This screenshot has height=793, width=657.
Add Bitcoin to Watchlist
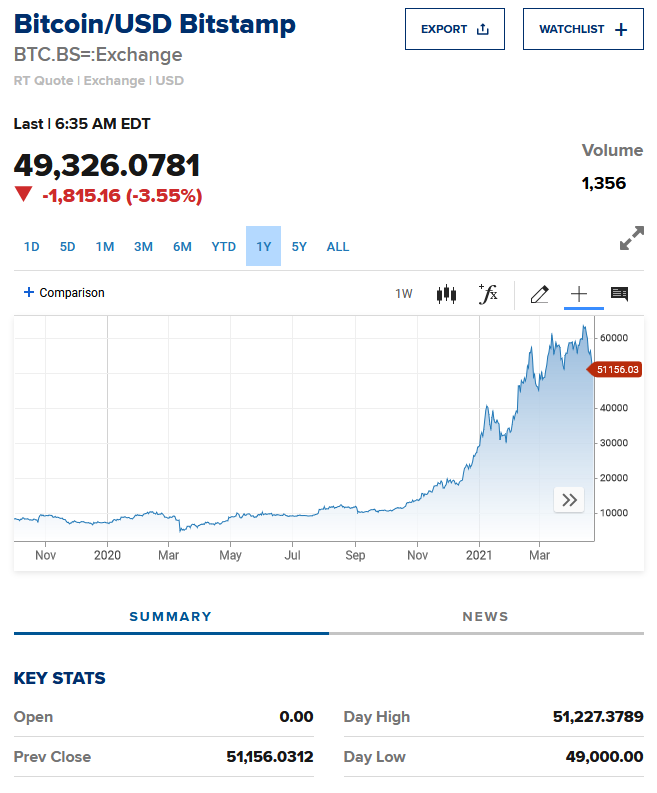click(583, 29)
